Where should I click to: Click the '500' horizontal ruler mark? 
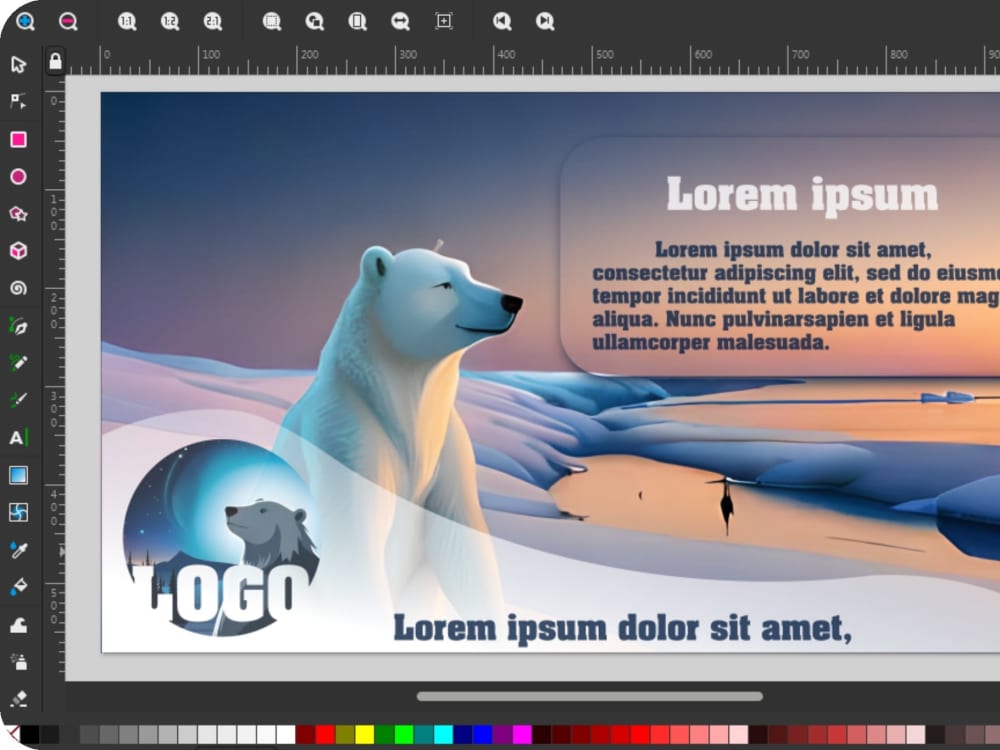(x=605, y=55)
